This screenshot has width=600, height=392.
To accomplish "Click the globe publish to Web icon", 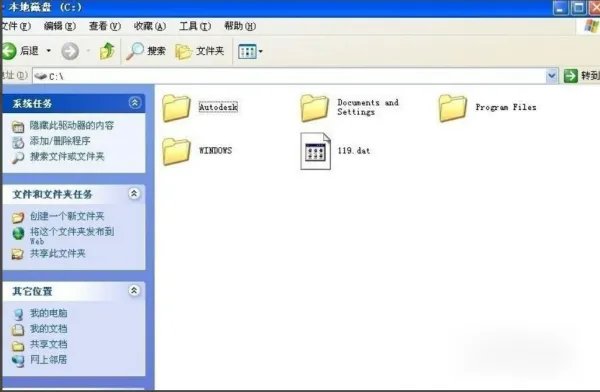I will point(18,233).
